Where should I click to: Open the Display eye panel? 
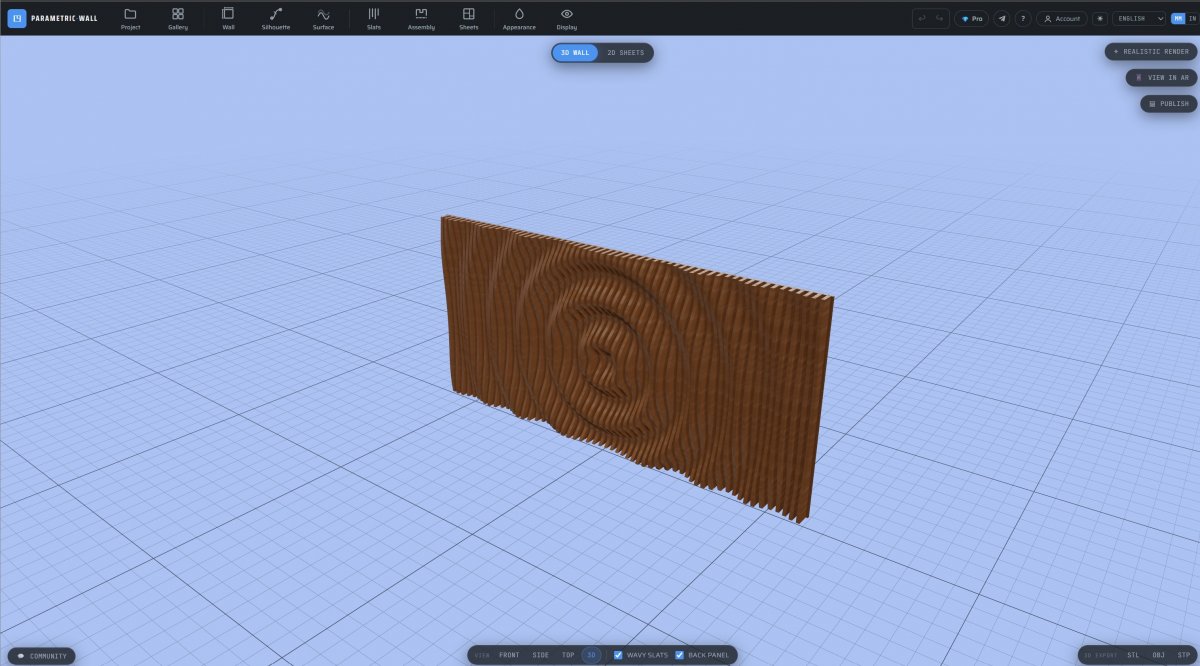point(567,18)
